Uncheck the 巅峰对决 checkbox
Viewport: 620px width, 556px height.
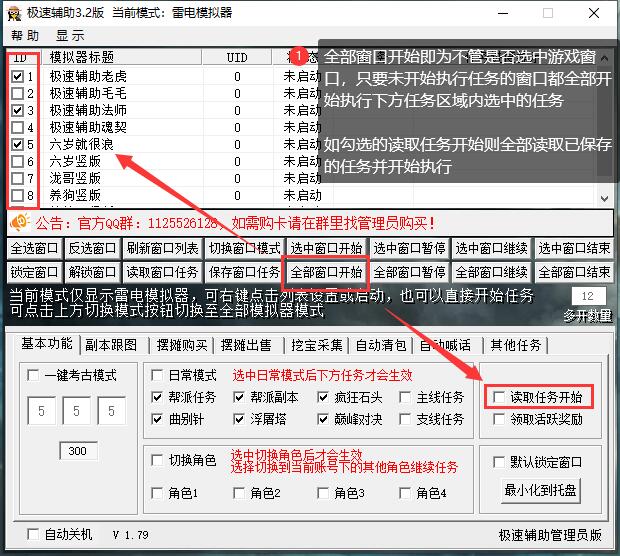323,419
